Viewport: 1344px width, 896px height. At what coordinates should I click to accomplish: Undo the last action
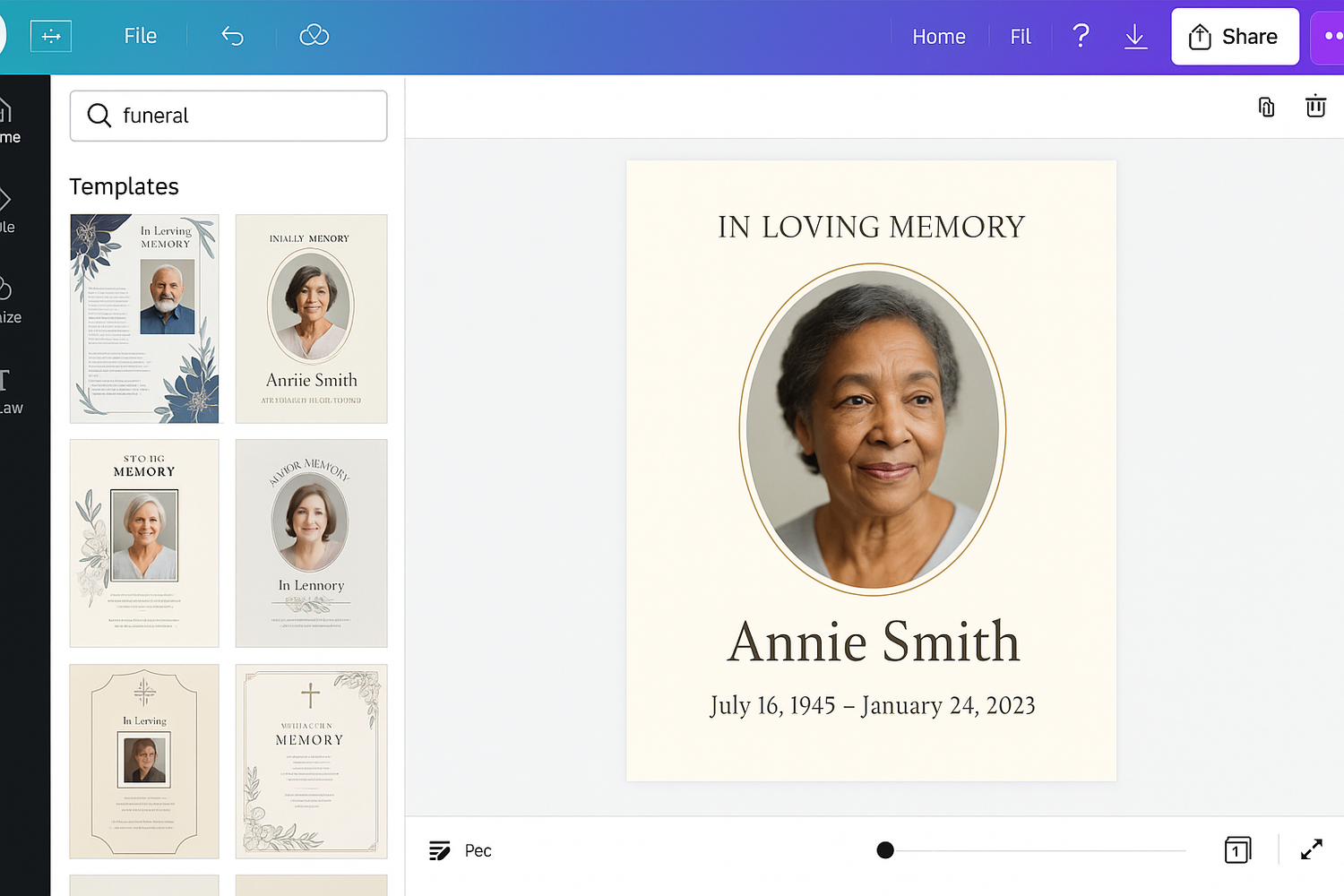pyautogui.click(x=232, y=36)
